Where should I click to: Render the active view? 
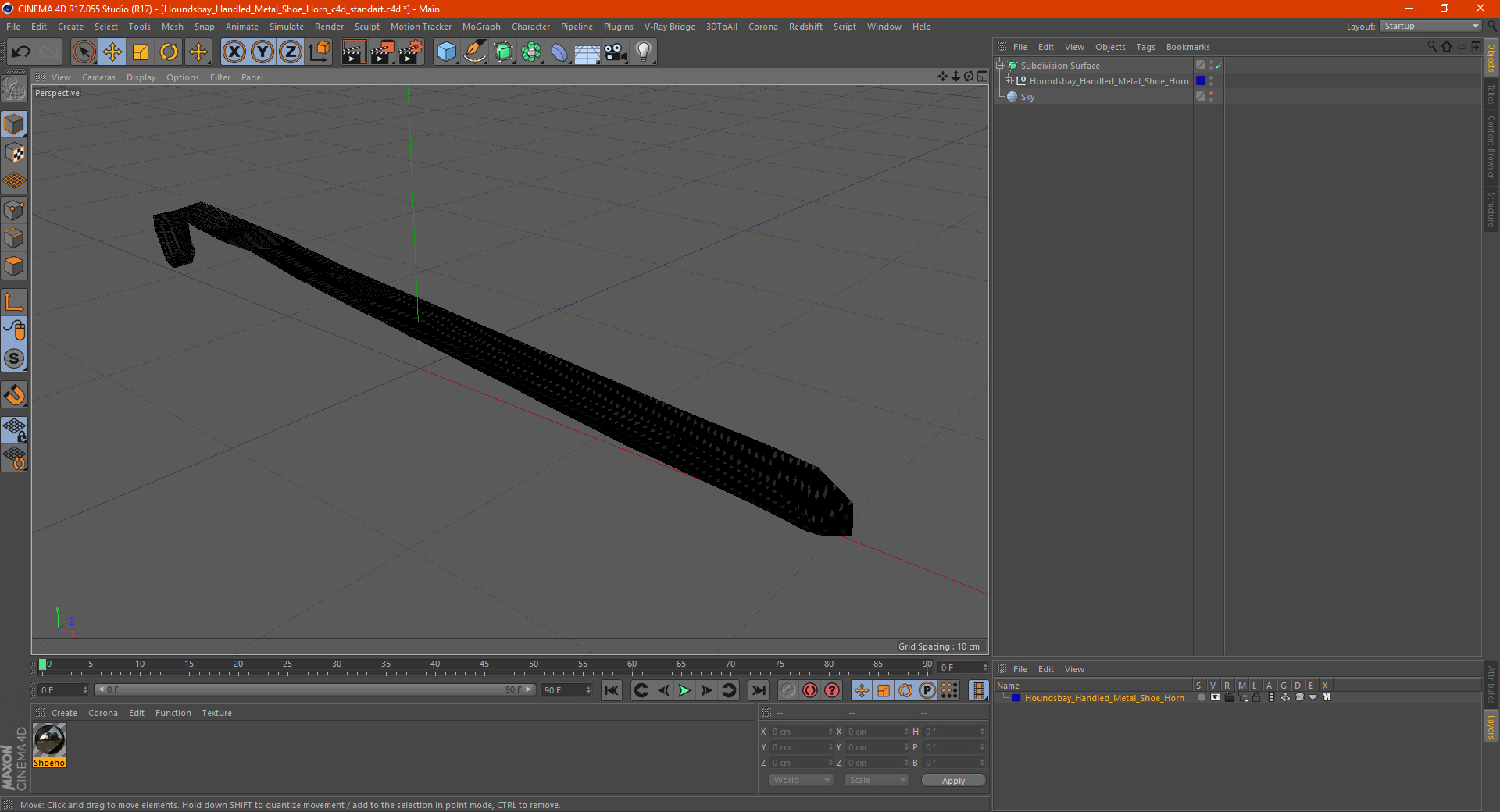pyautogui.click(x=353, y=52)
